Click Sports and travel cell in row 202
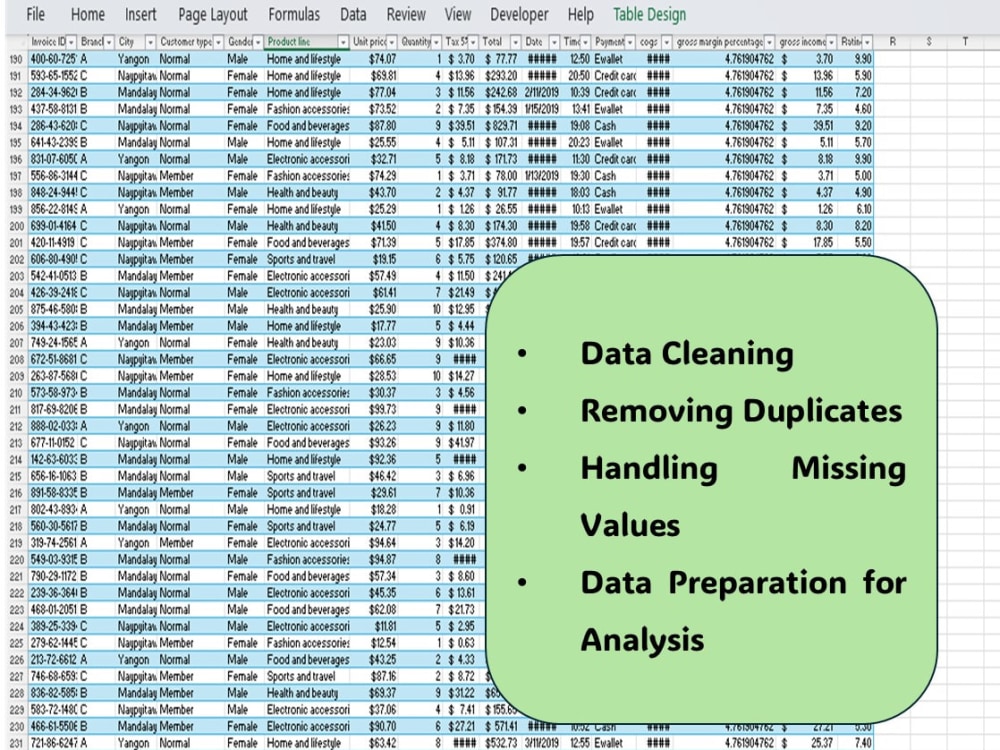 (307, 259)
